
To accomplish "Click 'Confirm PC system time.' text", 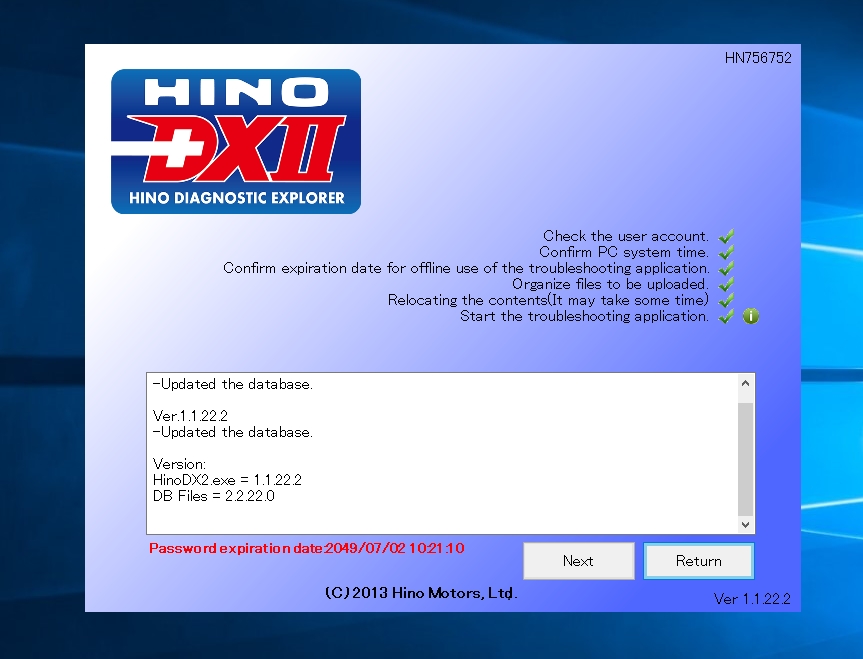I will (624, 252).
